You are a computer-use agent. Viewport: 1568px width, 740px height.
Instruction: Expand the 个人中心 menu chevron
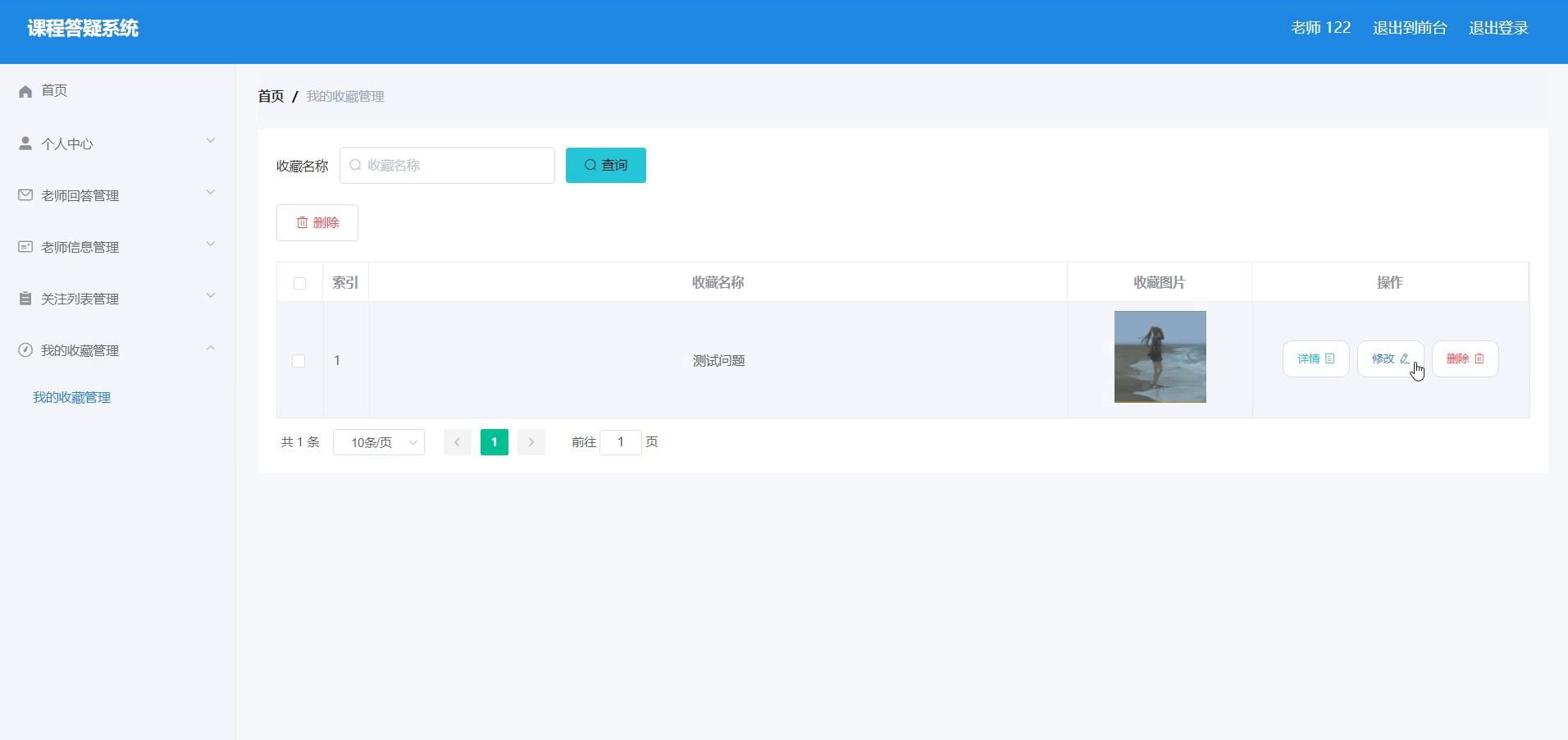click(x=211, y=141)
